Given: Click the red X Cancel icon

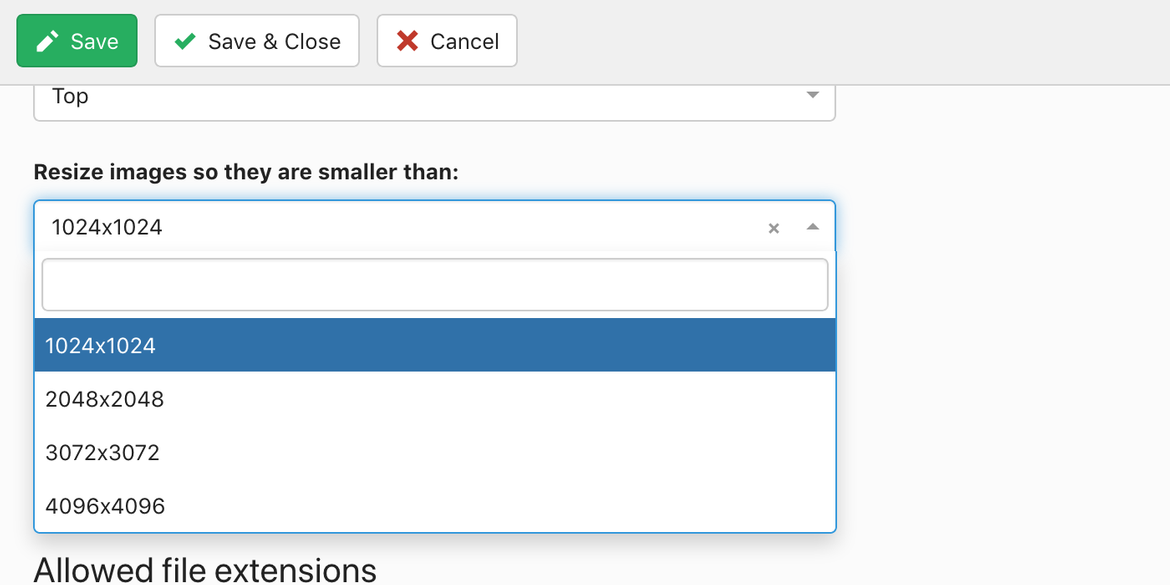Looking at the screenshot, I should (x=407, y=41).
